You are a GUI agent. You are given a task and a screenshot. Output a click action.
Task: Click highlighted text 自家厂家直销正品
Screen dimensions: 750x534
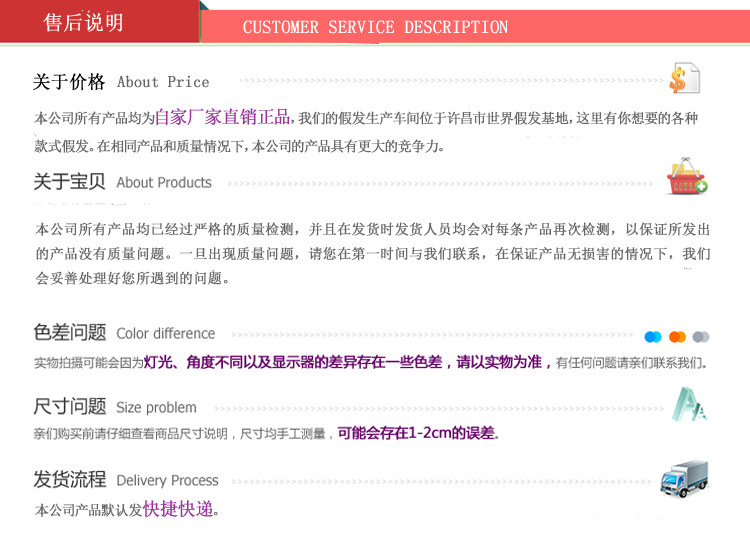222,117
